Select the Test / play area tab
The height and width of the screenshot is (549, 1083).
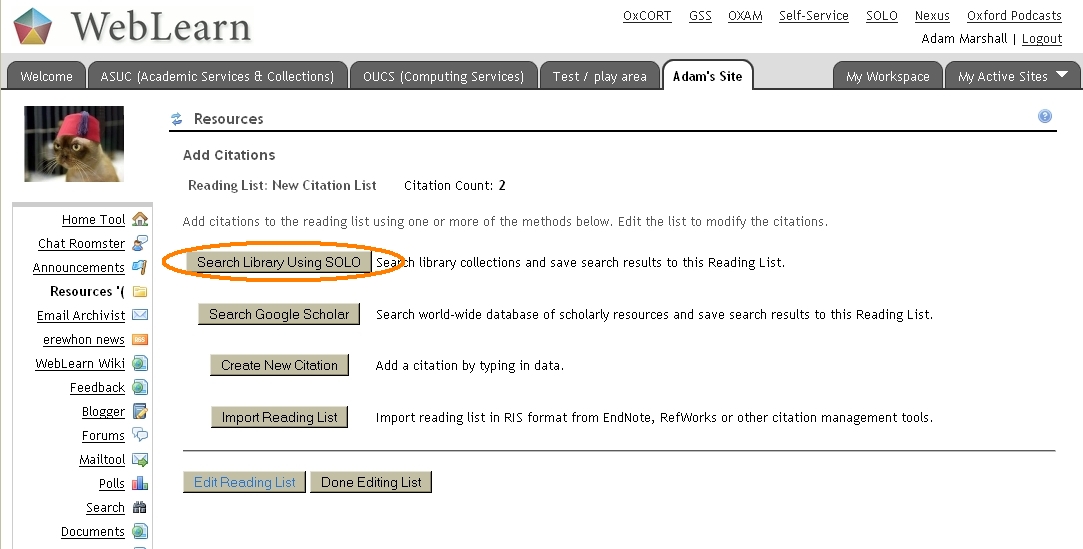[599, 76]
